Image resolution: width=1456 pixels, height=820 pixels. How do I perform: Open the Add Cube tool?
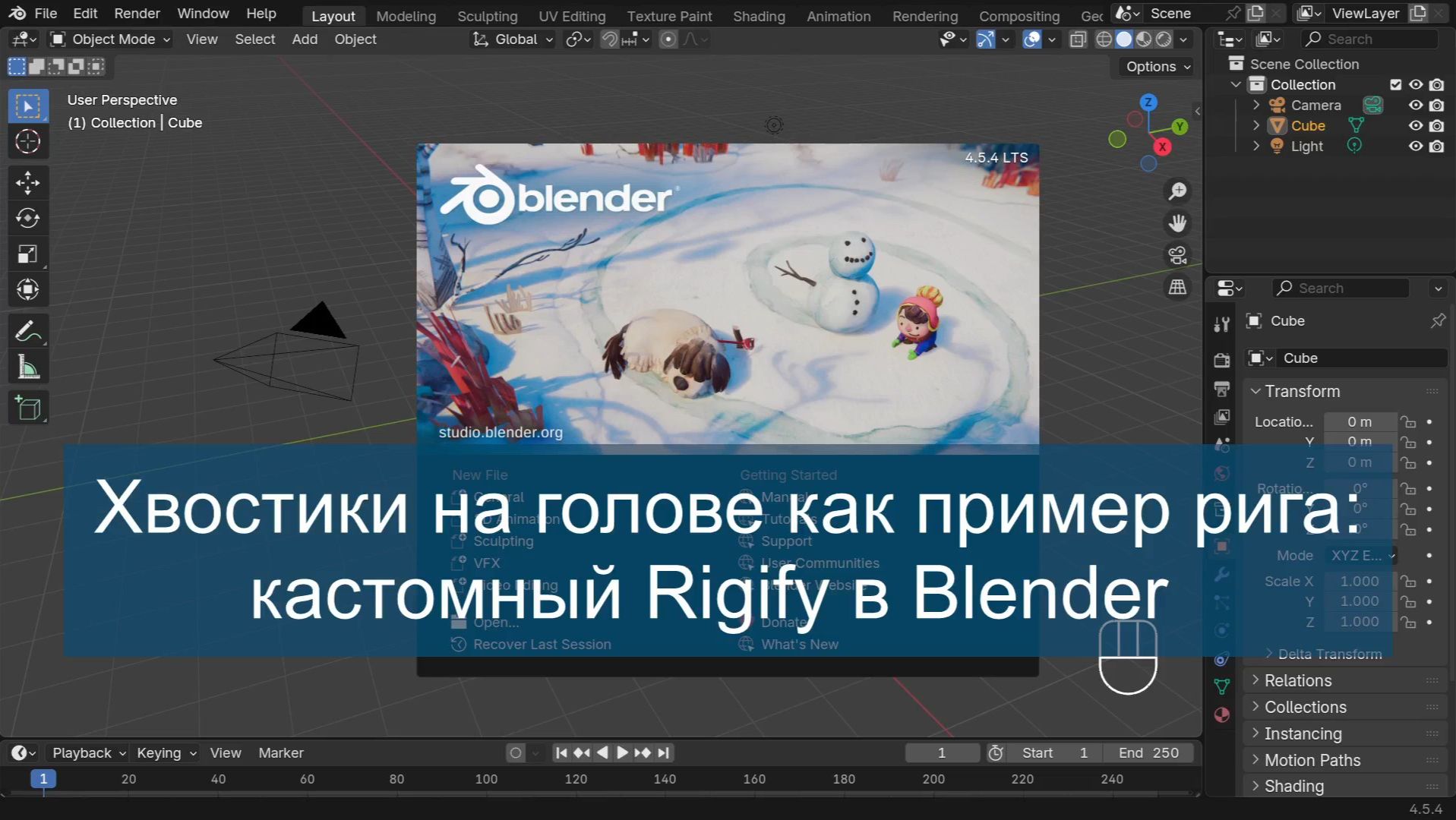click(x=28, y=407)
